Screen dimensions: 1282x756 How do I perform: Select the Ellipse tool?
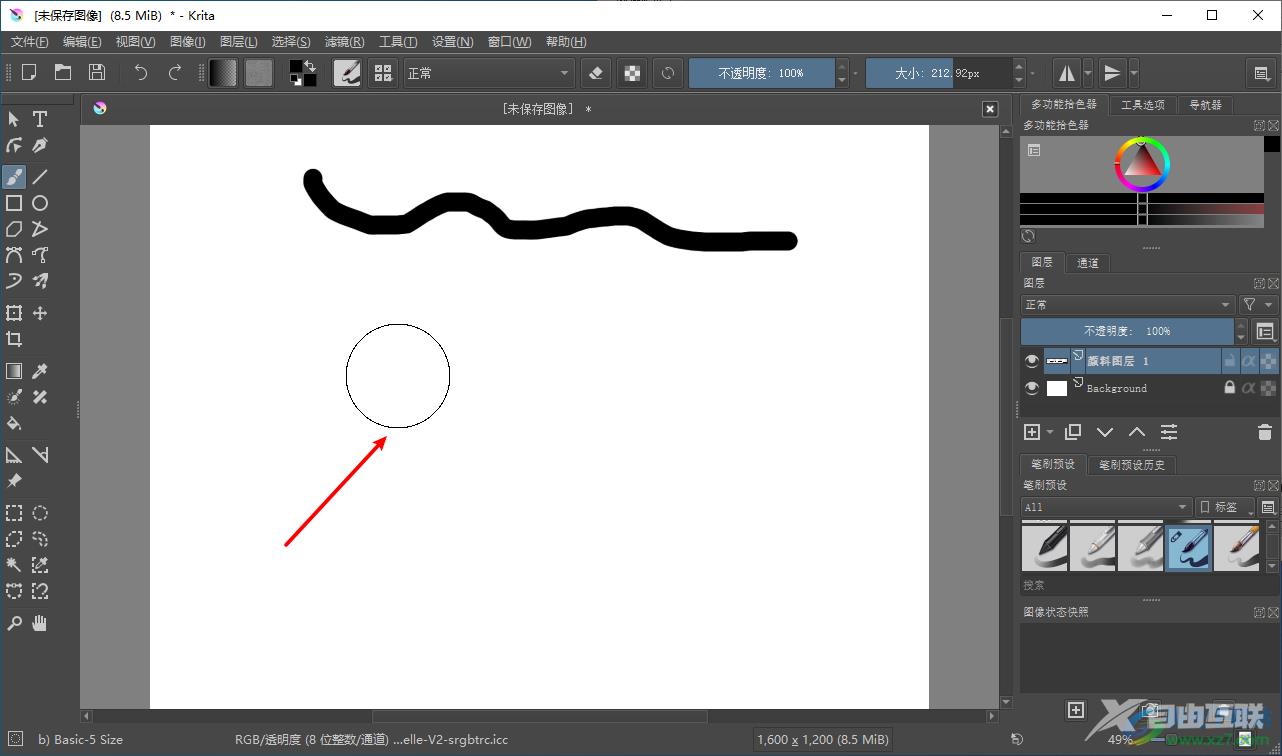click(40, 203)
